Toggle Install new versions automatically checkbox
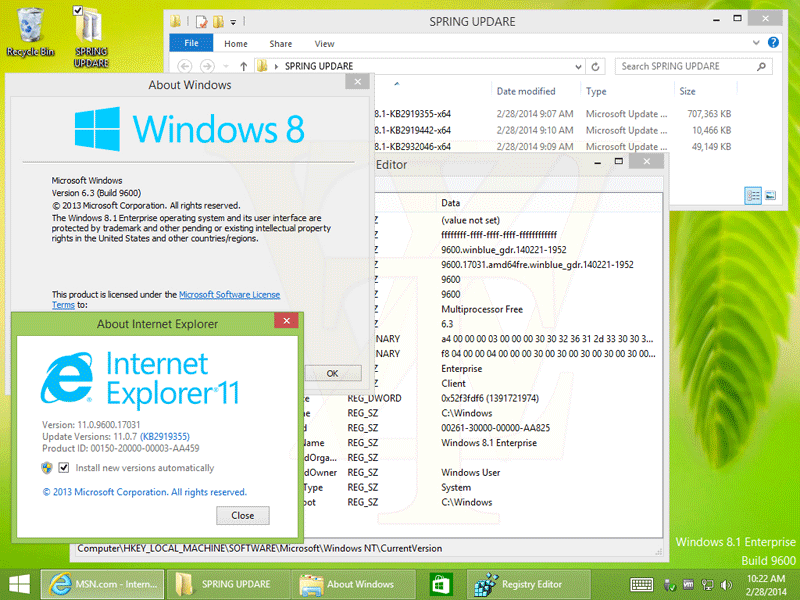800x600 pixels. pyautogui.click(x=64, y=468)
